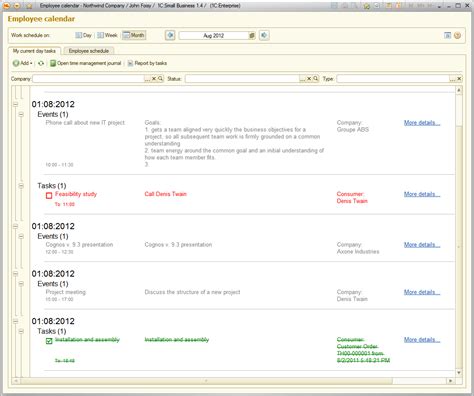Switch work schedule to Month view
The width and height of the screenshot is (474, 396).
click(134, 35)
